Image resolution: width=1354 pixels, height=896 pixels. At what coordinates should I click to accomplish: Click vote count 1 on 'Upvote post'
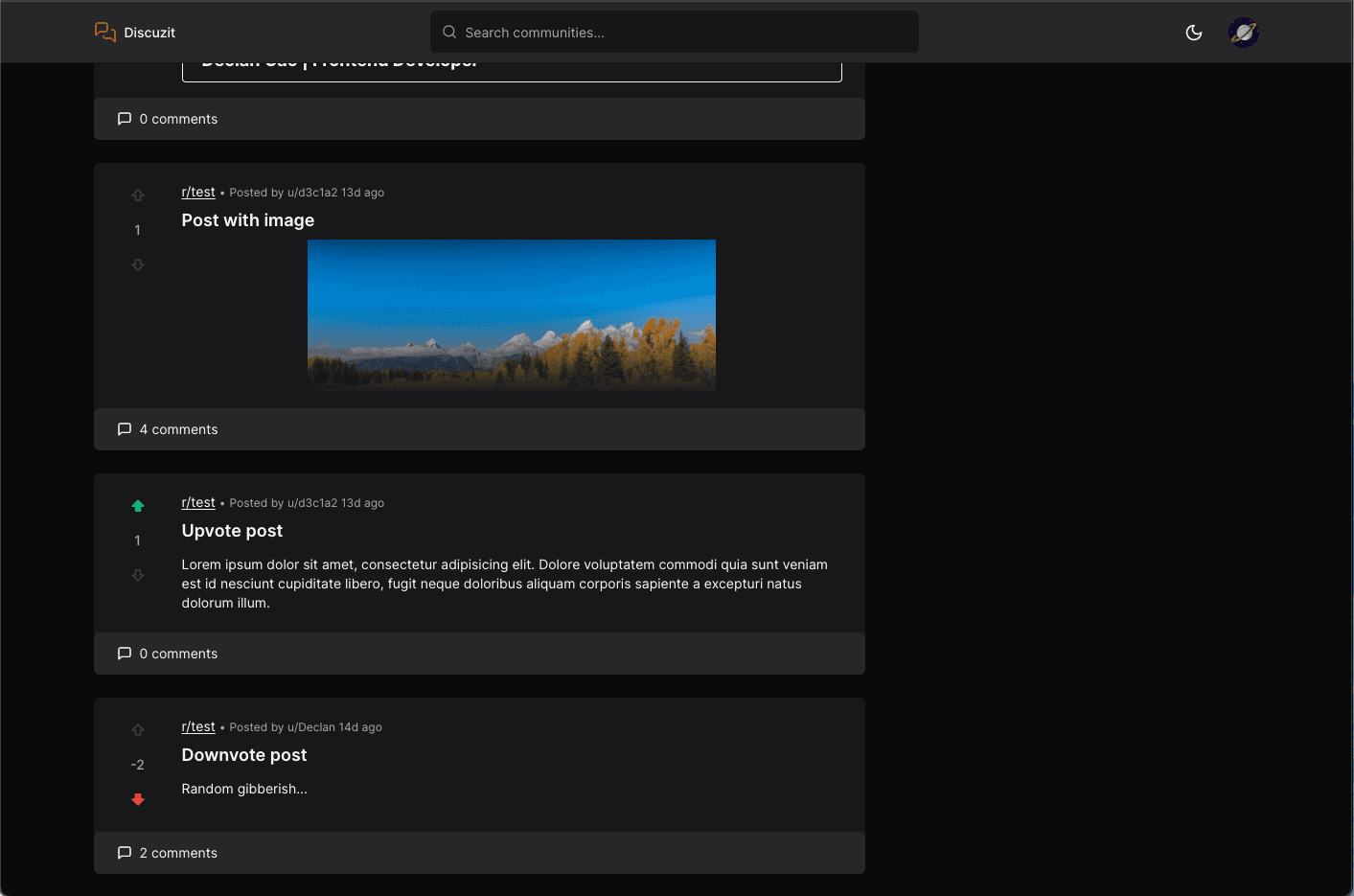point(138,540)
